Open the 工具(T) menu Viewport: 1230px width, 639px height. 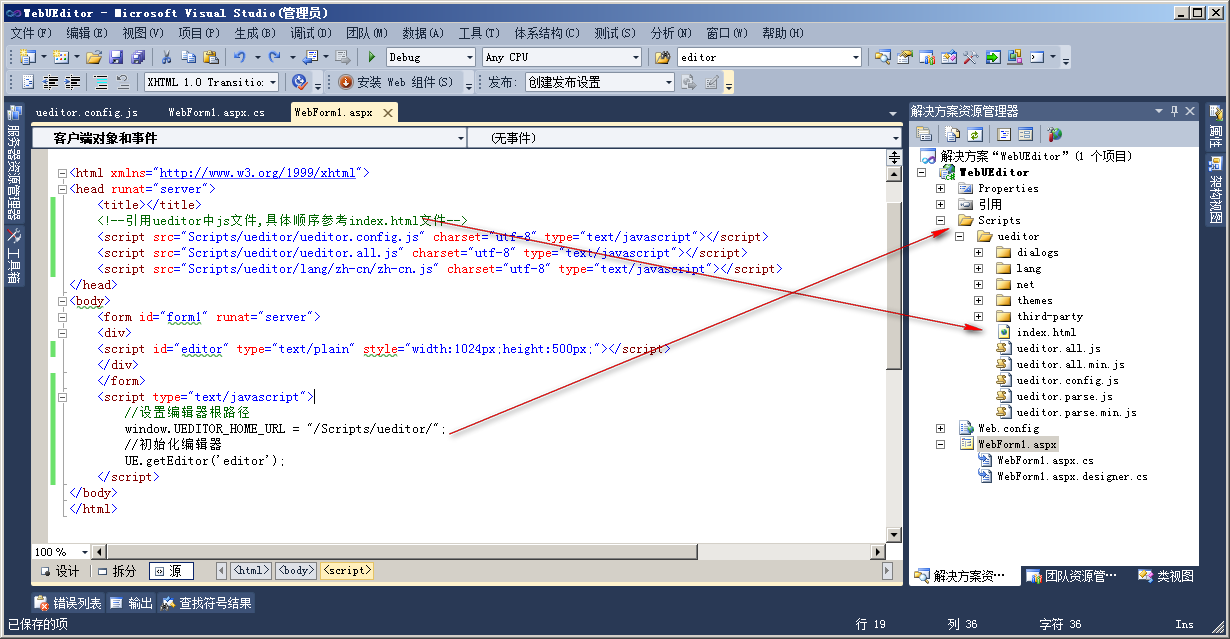click(x=479, y=33)
